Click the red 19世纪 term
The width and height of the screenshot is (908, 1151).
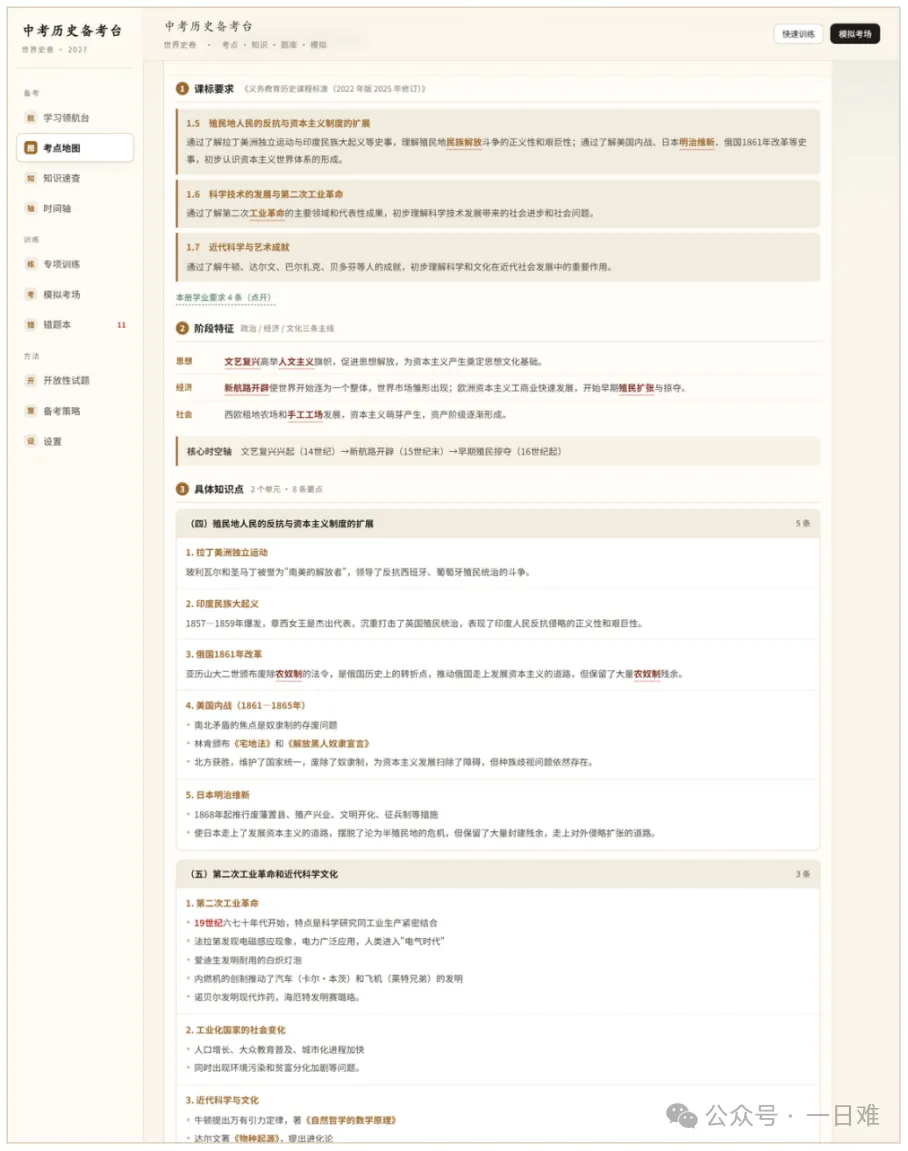208,923
